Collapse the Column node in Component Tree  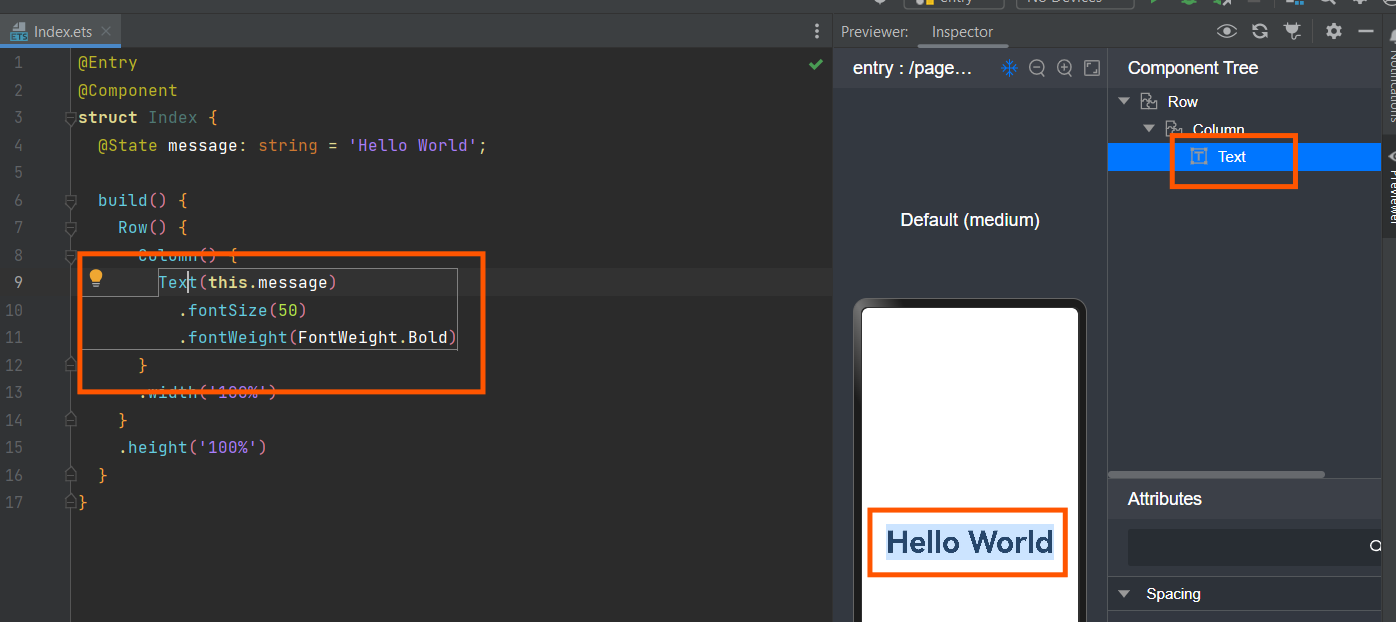tap(1149, 128)
